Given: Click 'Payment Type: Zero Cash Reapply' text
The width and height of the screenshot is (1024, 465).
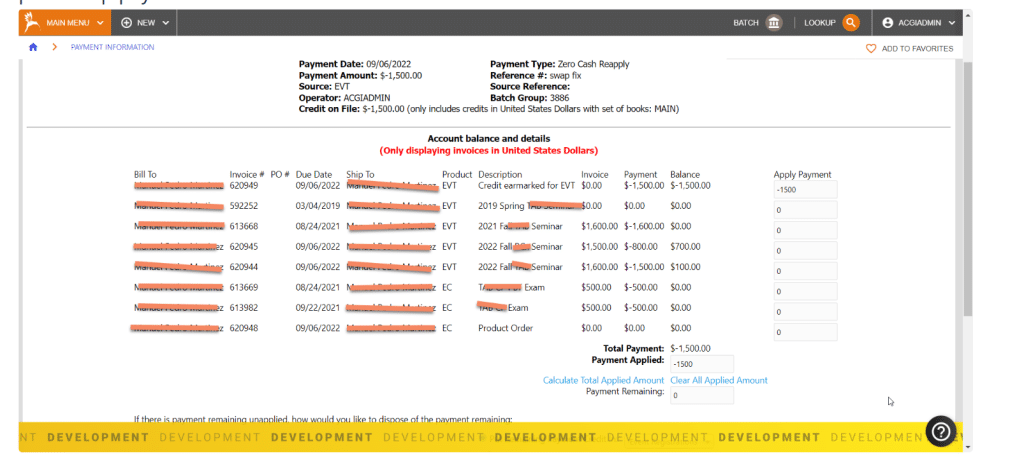Looking at the screenshot, I should tap(560, 64).
